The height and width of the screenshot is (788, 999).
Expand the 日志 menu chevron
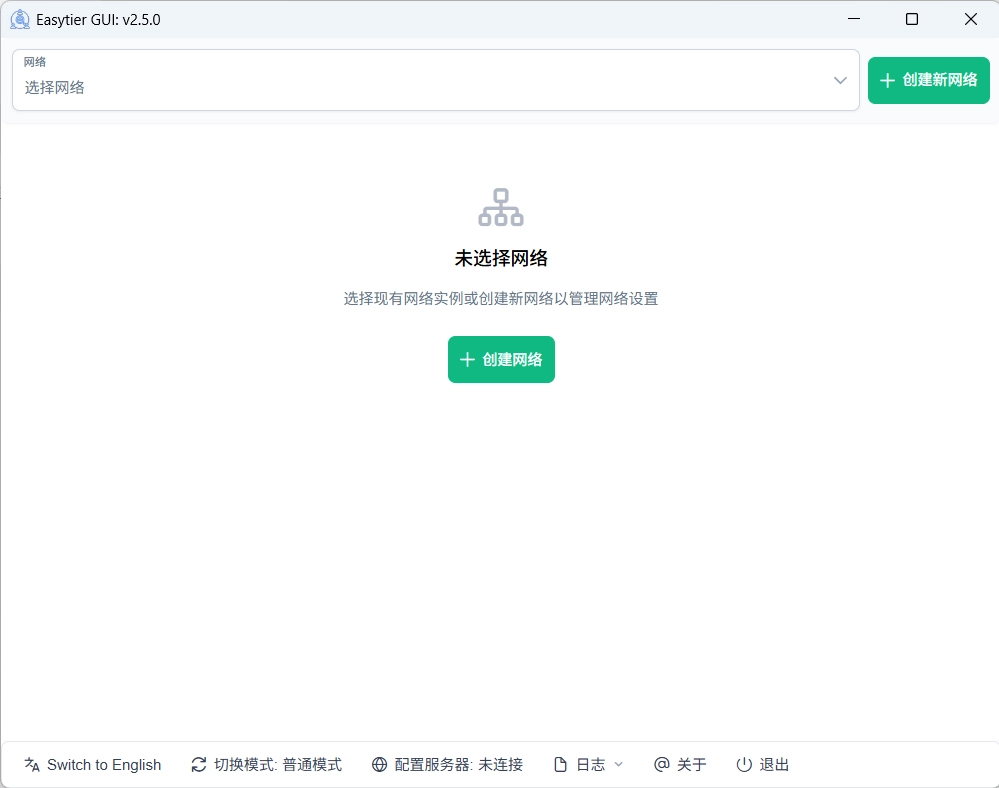pos(618,765)
